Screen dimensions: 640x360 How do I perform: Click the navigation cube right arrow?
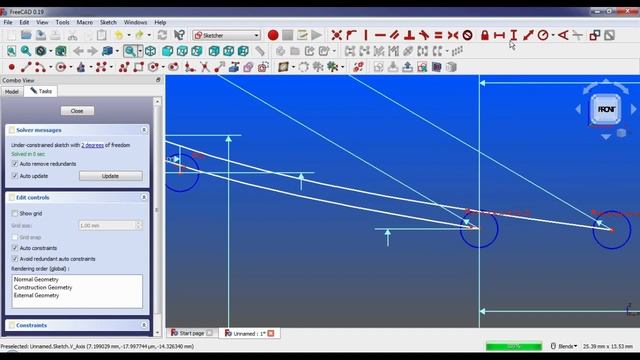coord(633,109)
